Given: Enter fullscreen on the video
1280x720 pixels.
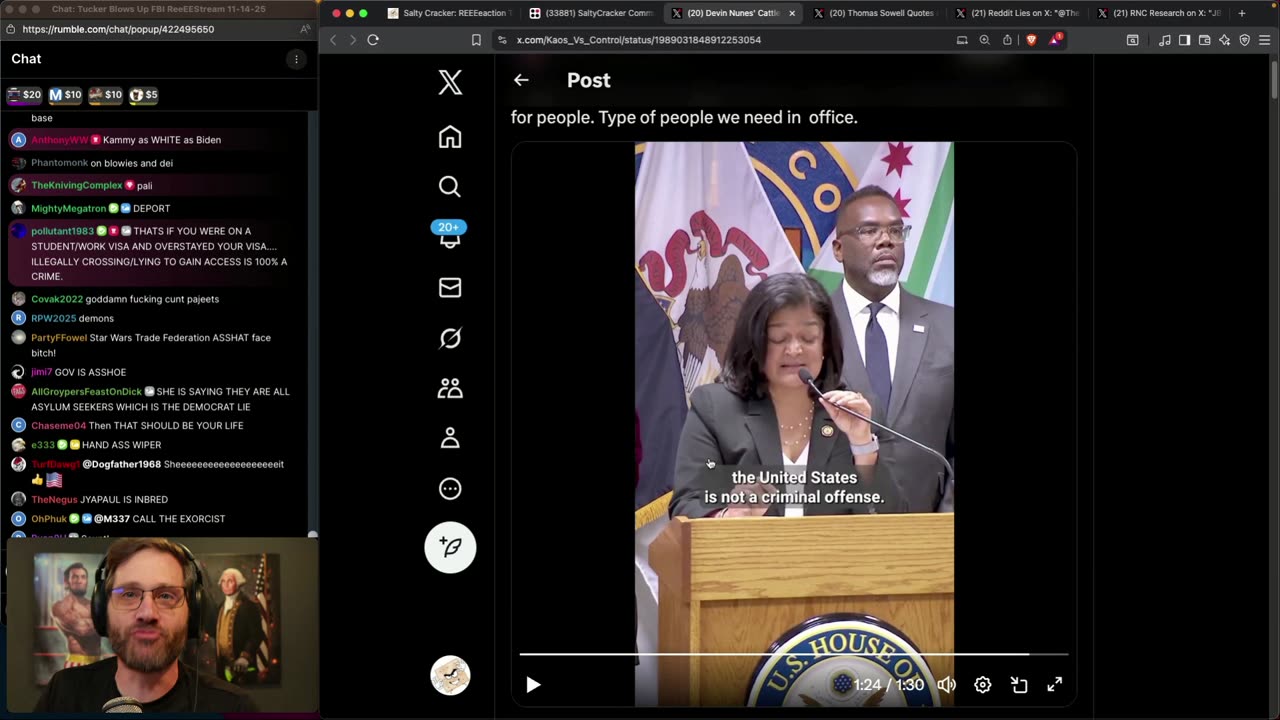Looking at the screenshot, I should tap(1055, 685).
